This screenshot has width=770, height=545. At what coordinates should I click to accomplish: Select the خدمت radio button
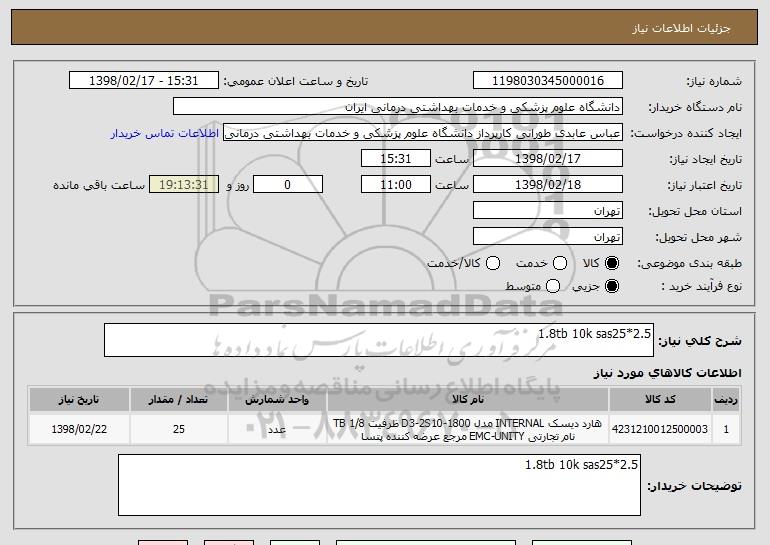click(x=560, y=264)
